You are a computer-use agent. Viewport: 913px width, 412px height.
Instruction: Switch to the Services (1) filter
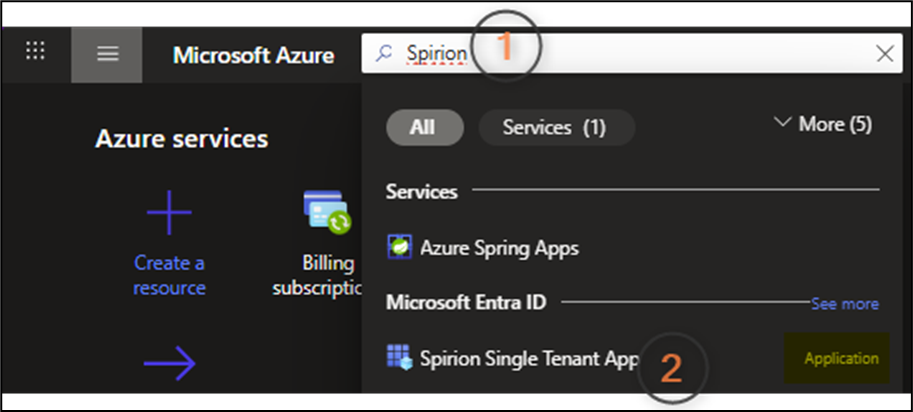pyautogui.click(x=555, y=127)
